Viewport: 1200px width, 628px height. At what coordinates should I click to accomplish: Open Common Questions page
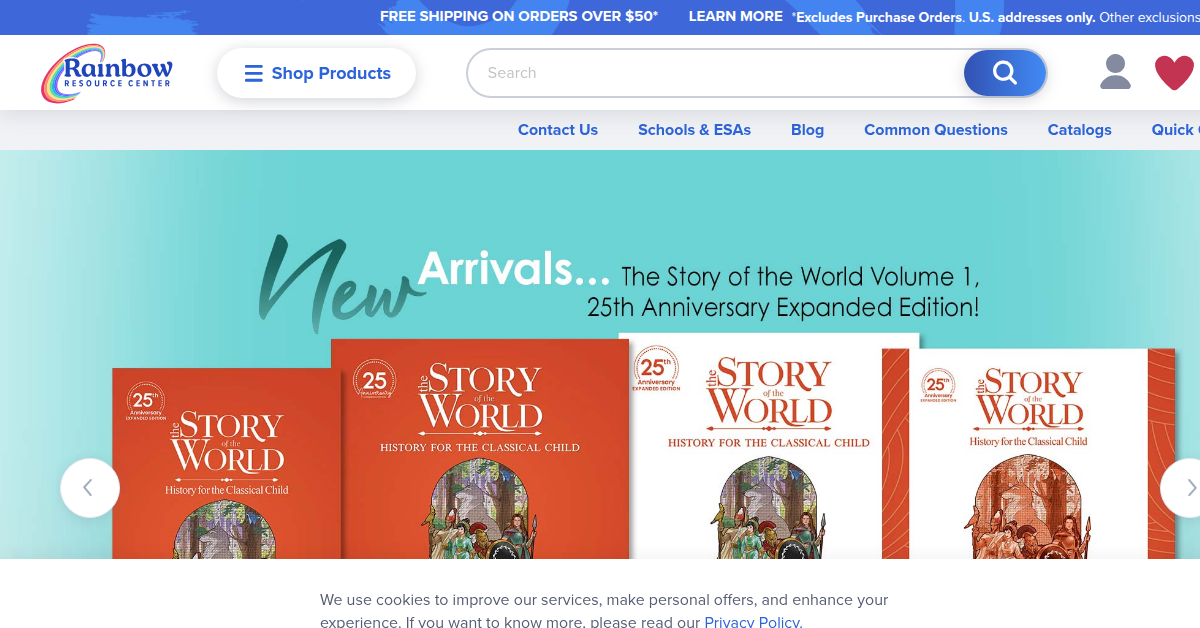[x=936, y=130]
